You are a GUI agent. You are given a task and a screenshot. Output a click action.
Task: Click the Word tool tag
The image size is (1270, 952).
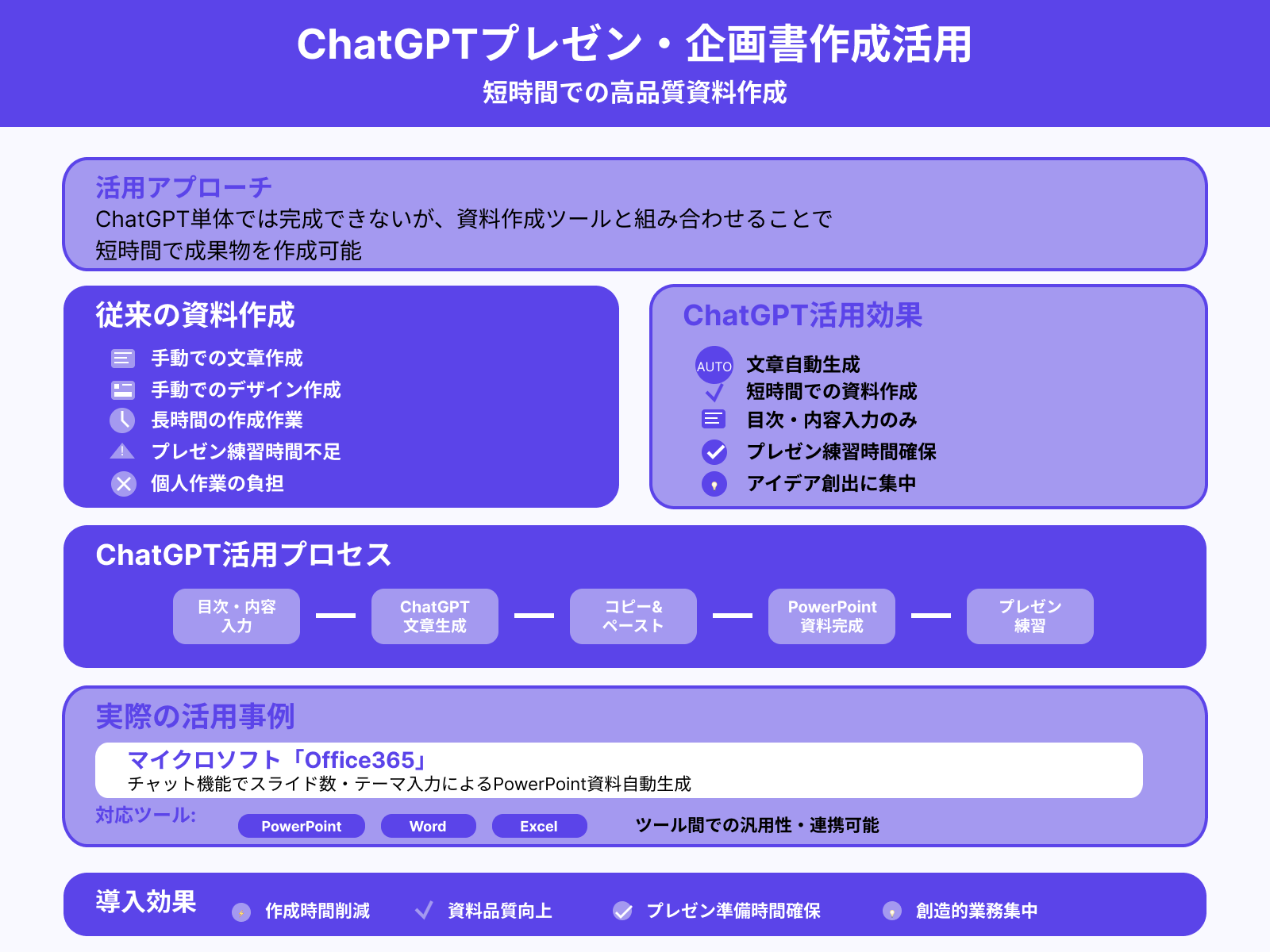coord(429,826)
